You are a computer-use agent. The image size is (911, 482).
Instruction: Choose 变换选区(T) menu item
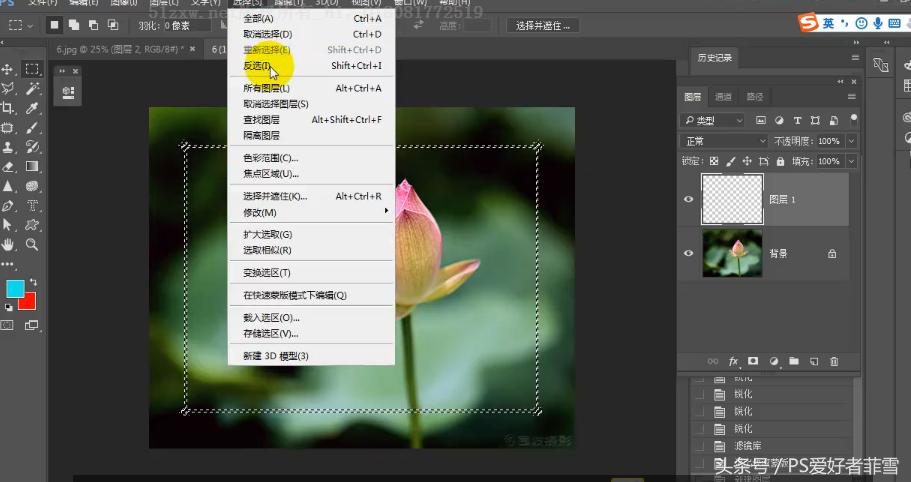(x=311, y=273)
